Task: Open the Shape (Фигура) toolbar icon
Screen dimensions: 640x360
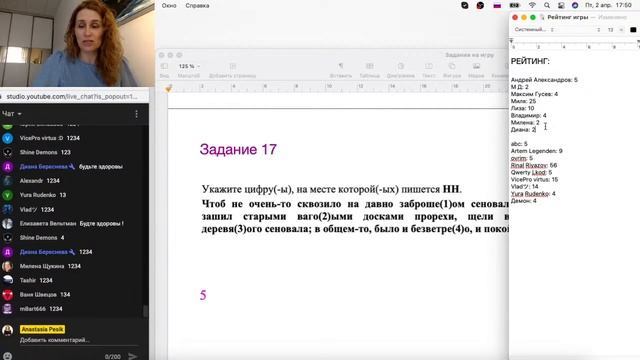Action: 452,66
